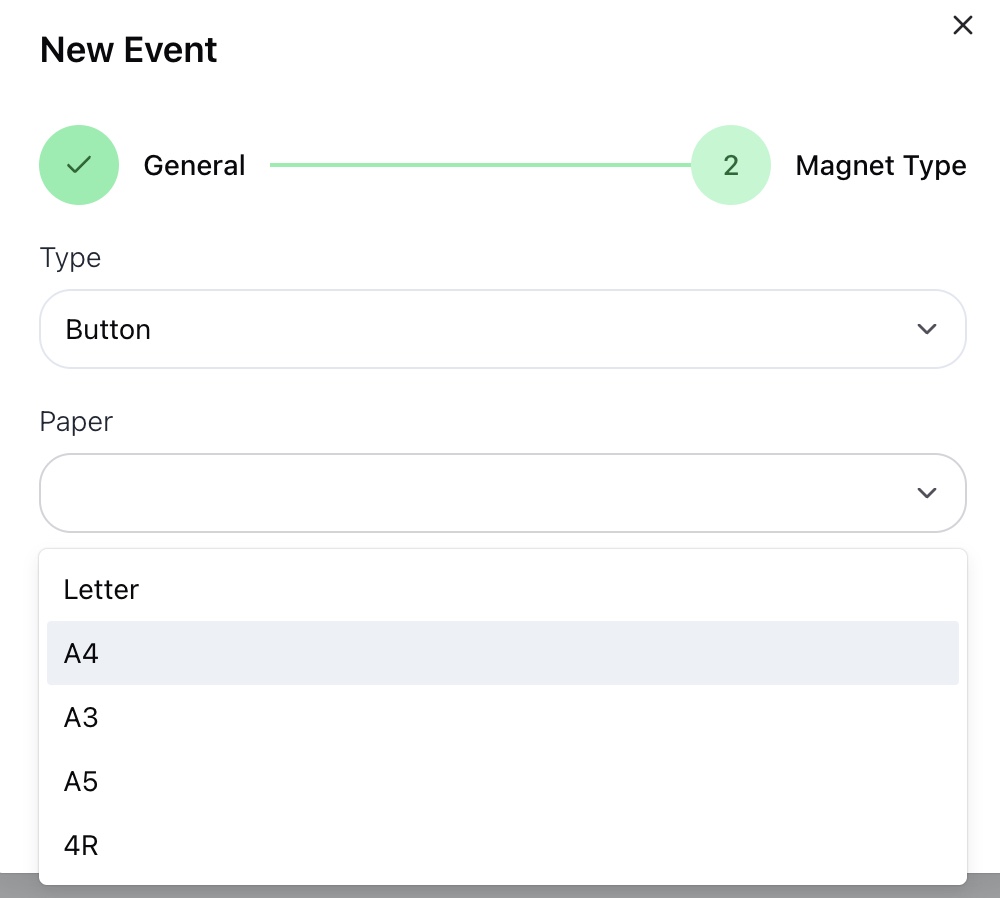Choose A4 from the Paper list

[x=81, y=653]
